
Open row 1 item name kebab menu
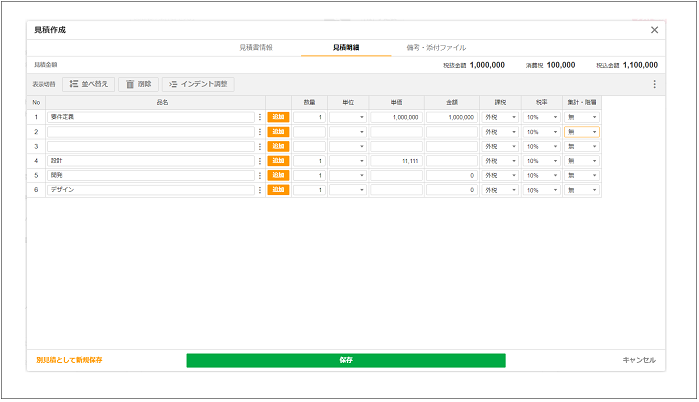click(x=260, y=117)
